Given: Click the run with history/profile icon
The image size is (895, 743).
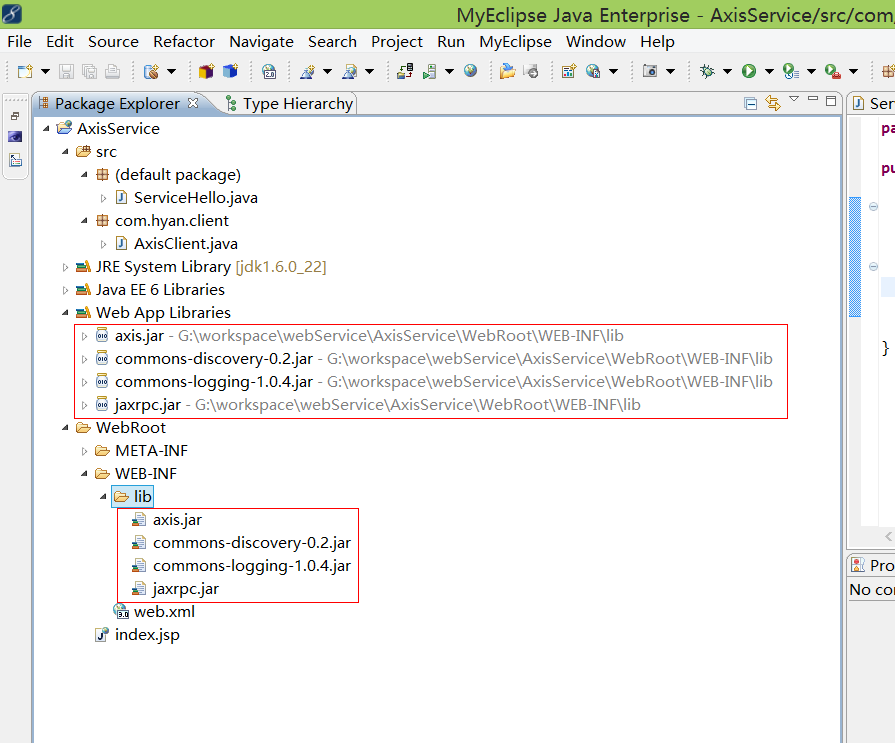Looking at the screenshot, I should click(791, 71).
